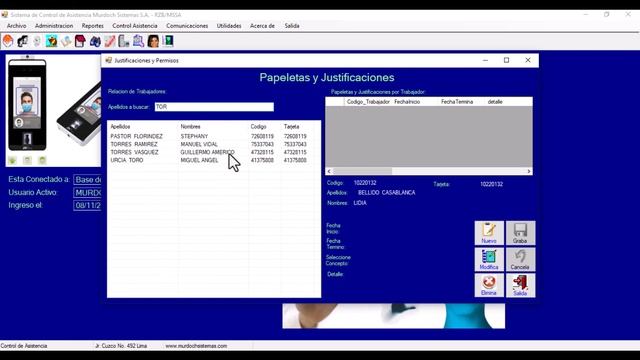Click the Elimina delete button
The image size is (640, 360).
489,285
